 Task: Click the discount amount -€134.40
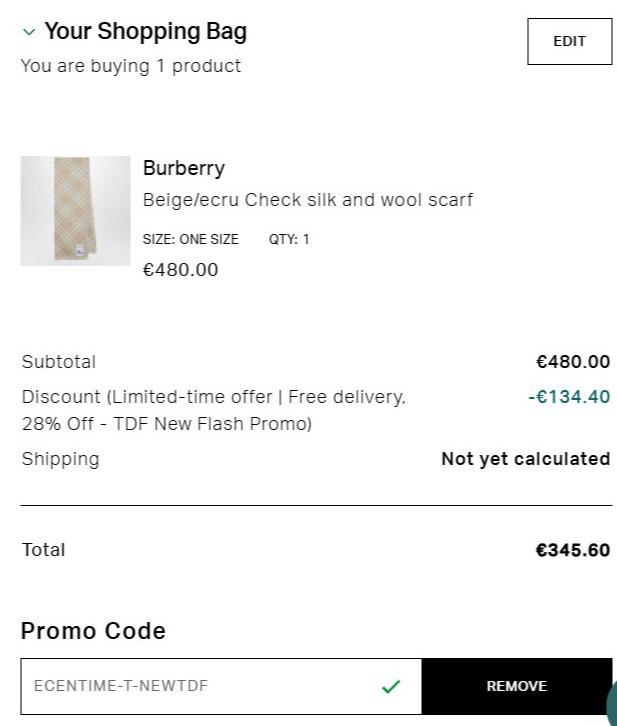tap(569, 397)
